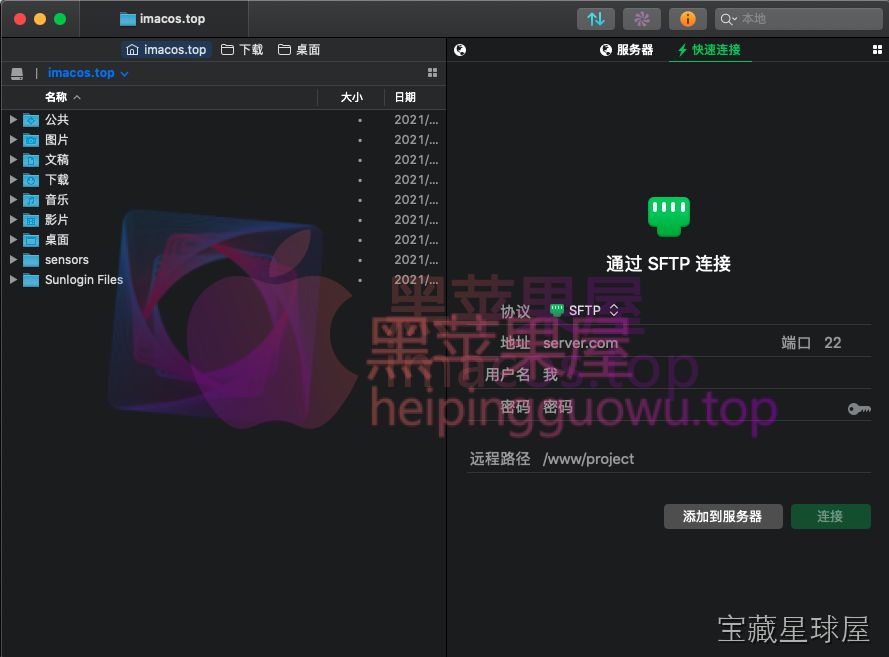Click the 添加到服务器 button
The height and width of the screenshot is (657, 889).
(723, 516)
